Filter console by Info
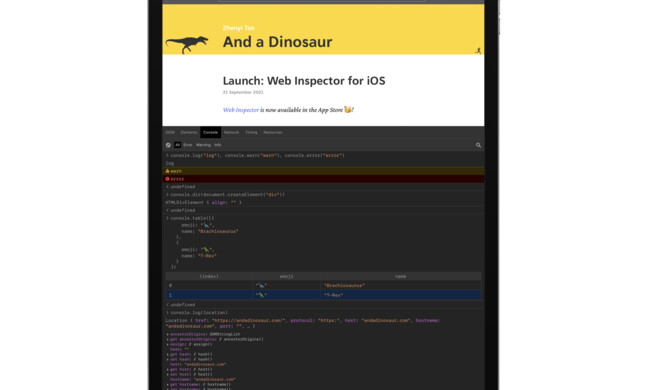The height and width of the screenshot is (390, 660). point(218,145)
